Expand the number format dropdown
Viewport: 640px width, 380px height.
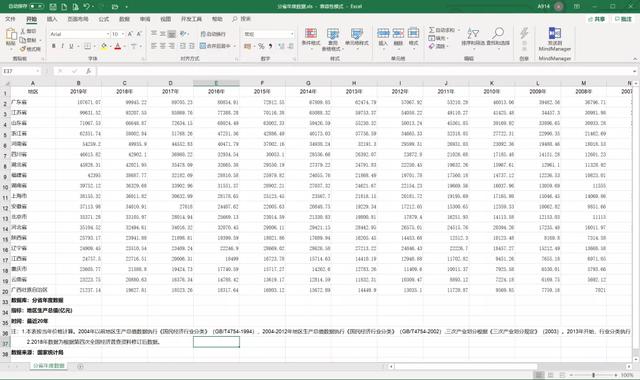[291, 34]
